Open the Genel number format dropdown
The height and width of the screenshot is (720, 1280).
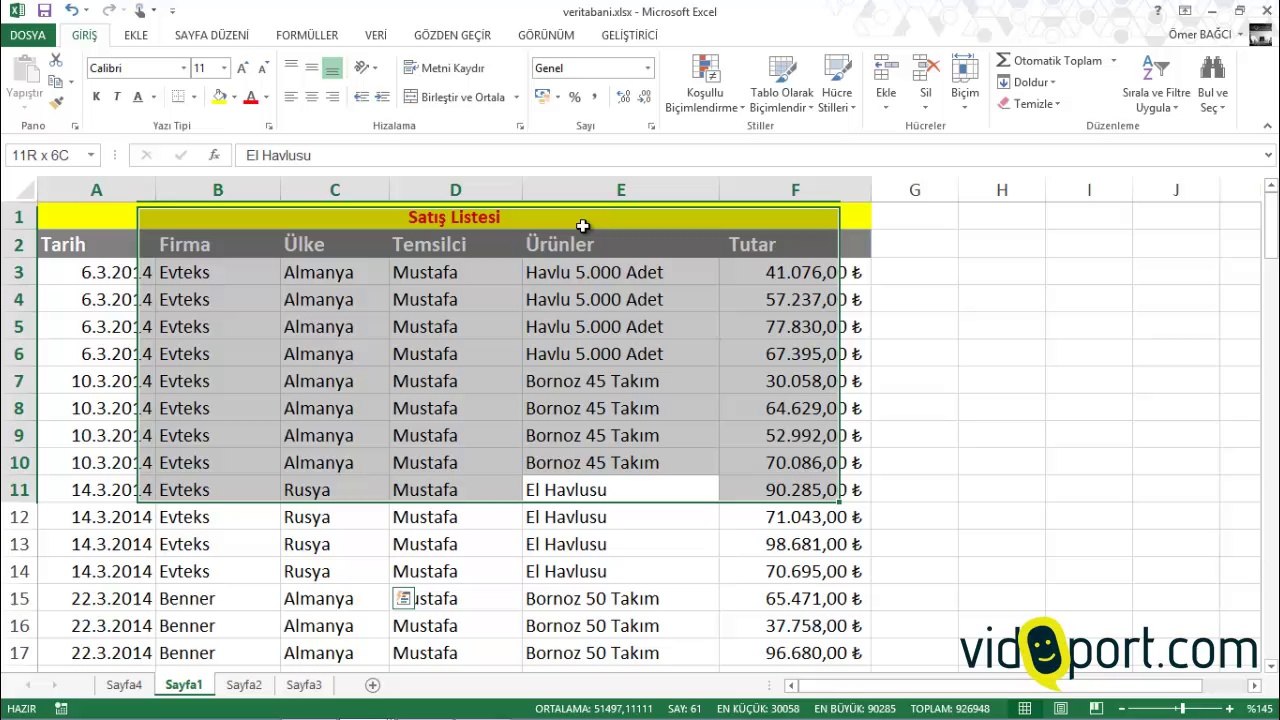[x=647, y=68]
